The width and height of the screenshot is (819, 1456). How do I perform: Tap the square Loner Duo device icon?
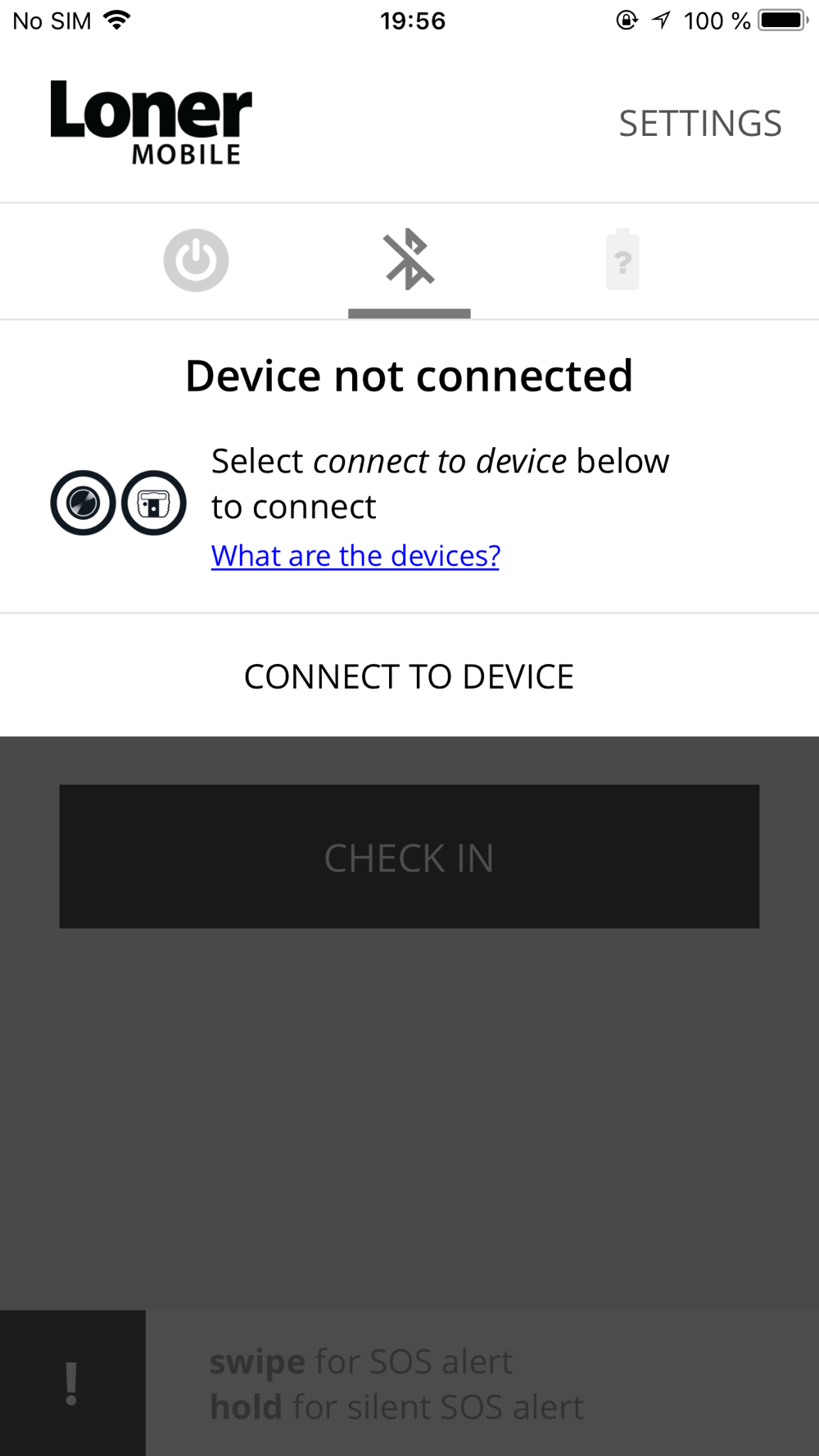pyautogui.click(x=154, y=503)
